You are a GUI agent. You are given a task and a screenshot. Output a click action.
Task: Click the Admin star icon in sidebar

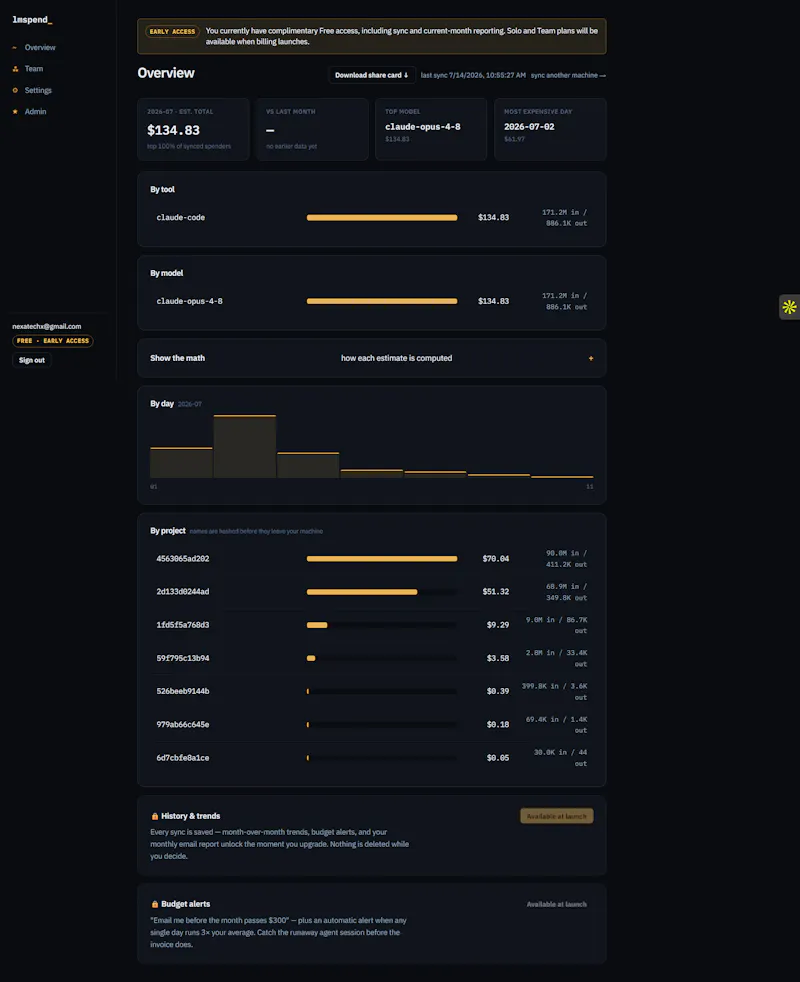[x=15, y=111]
